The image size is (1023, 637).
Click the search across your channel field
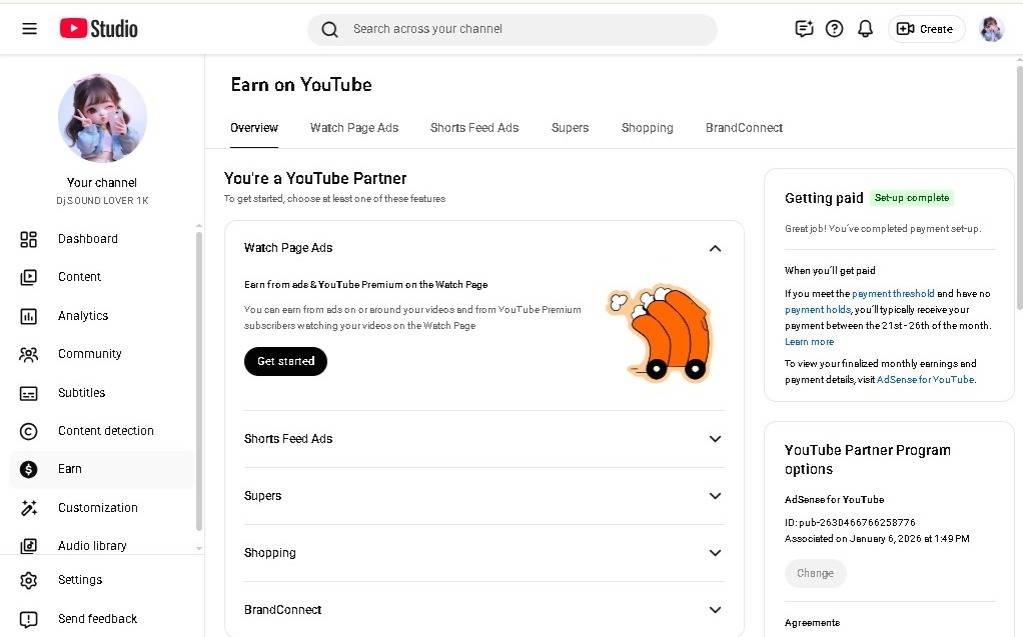(x=512, y=29)
